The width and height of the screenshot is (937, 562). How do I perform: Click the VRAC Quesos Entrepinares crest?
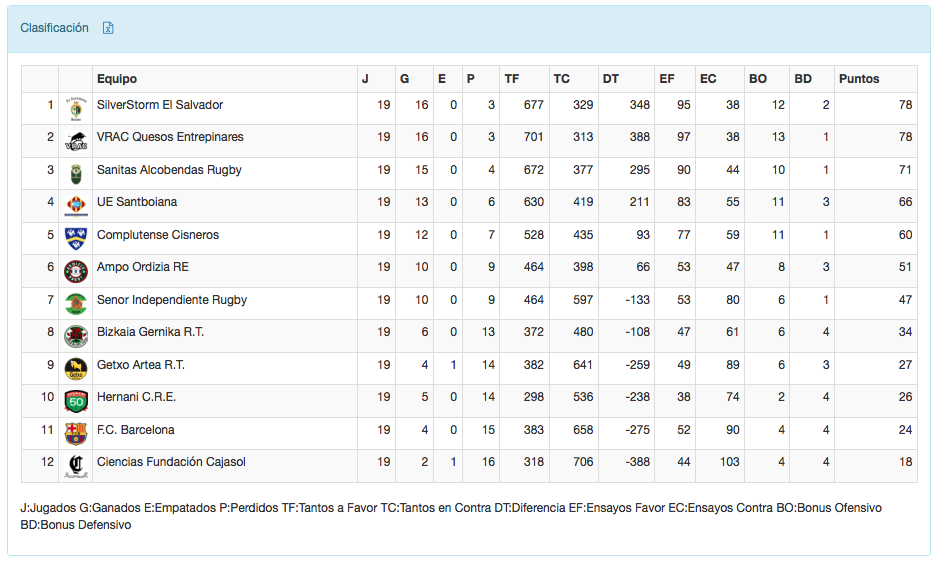coord(75,140)
